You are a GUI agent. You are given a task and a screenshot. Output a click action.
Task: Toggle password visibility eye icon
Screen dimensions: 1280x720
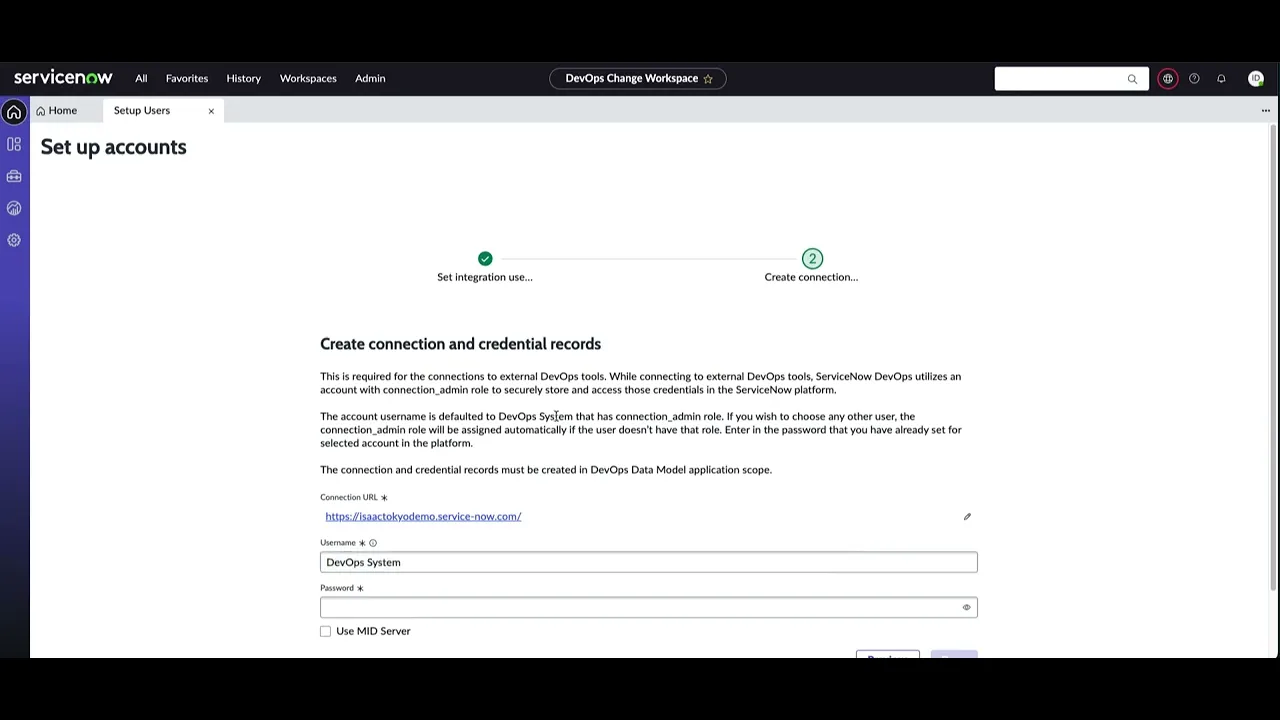coord(966,607)
